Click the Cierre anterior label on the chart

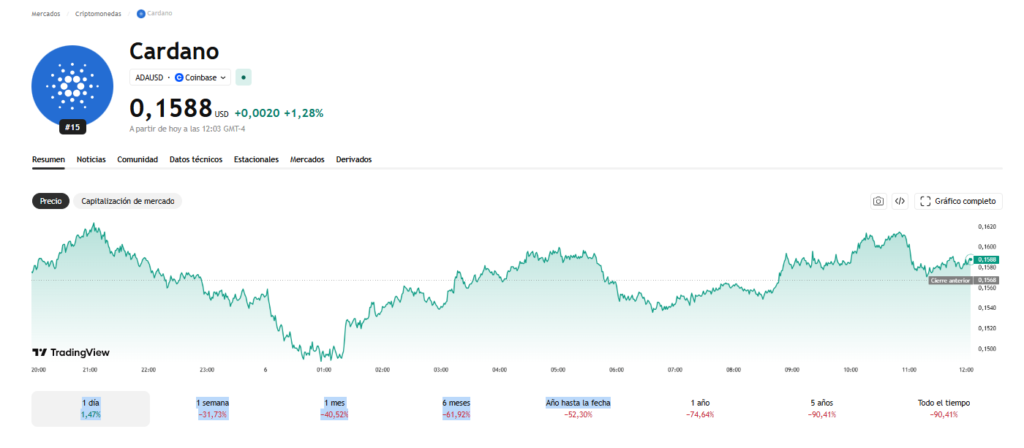tap(951, 280)
